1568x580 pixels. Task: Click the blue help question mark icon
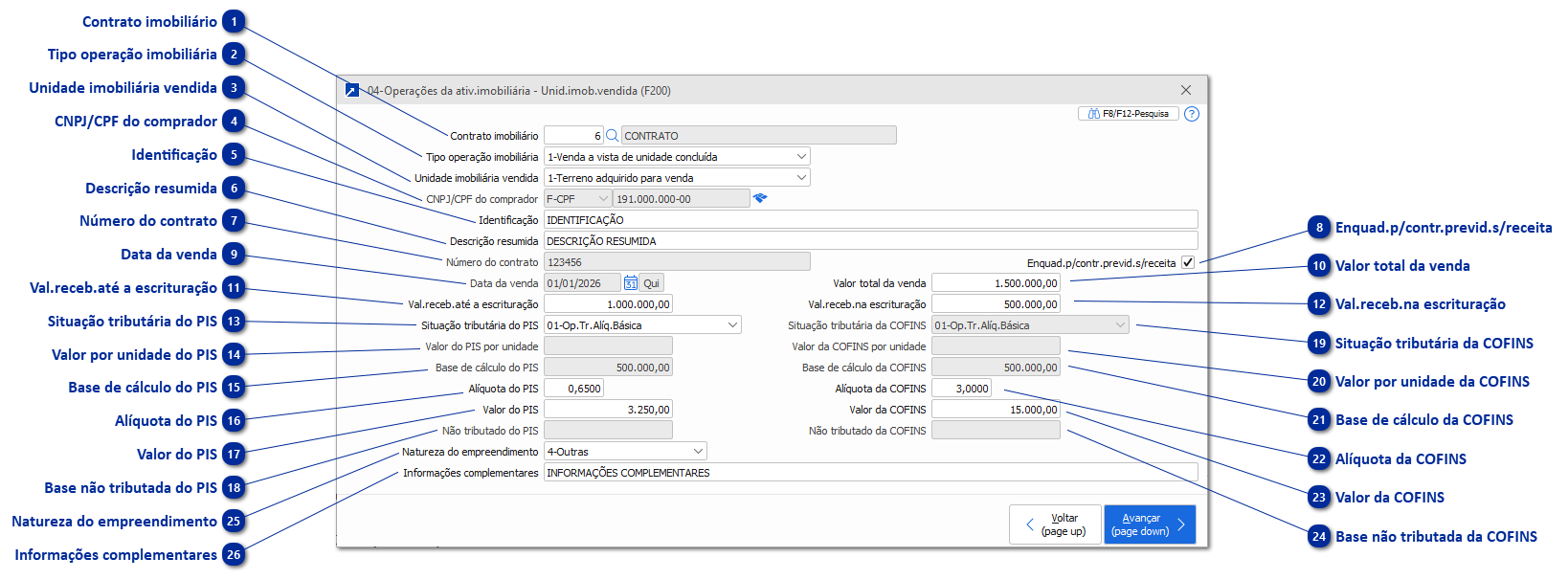click(1191, 114)
